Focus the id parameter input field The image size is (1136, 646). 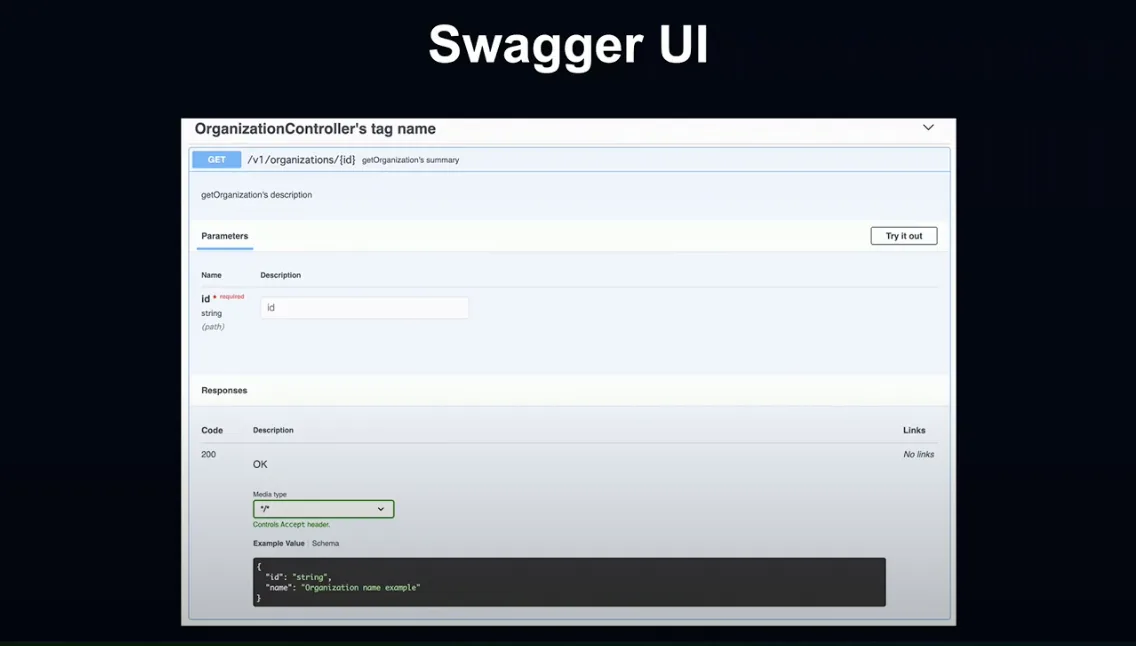click(x=364, y=308)
